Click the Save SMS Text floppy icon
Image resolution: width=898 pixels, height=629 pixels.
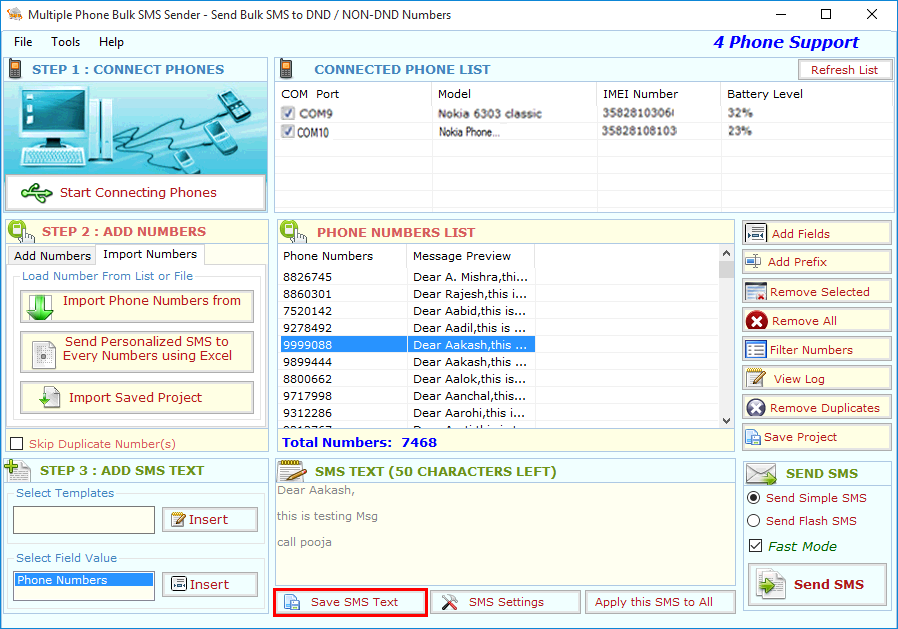(x=292, y=602)
